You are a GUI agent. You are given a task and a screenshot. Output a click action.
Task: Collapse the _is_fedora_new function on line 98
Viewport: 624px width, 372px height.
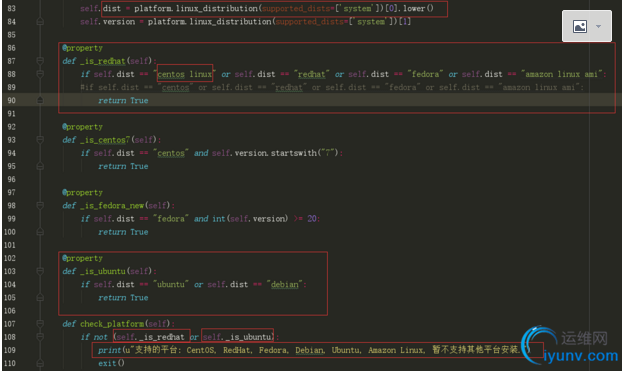(40, 205)
